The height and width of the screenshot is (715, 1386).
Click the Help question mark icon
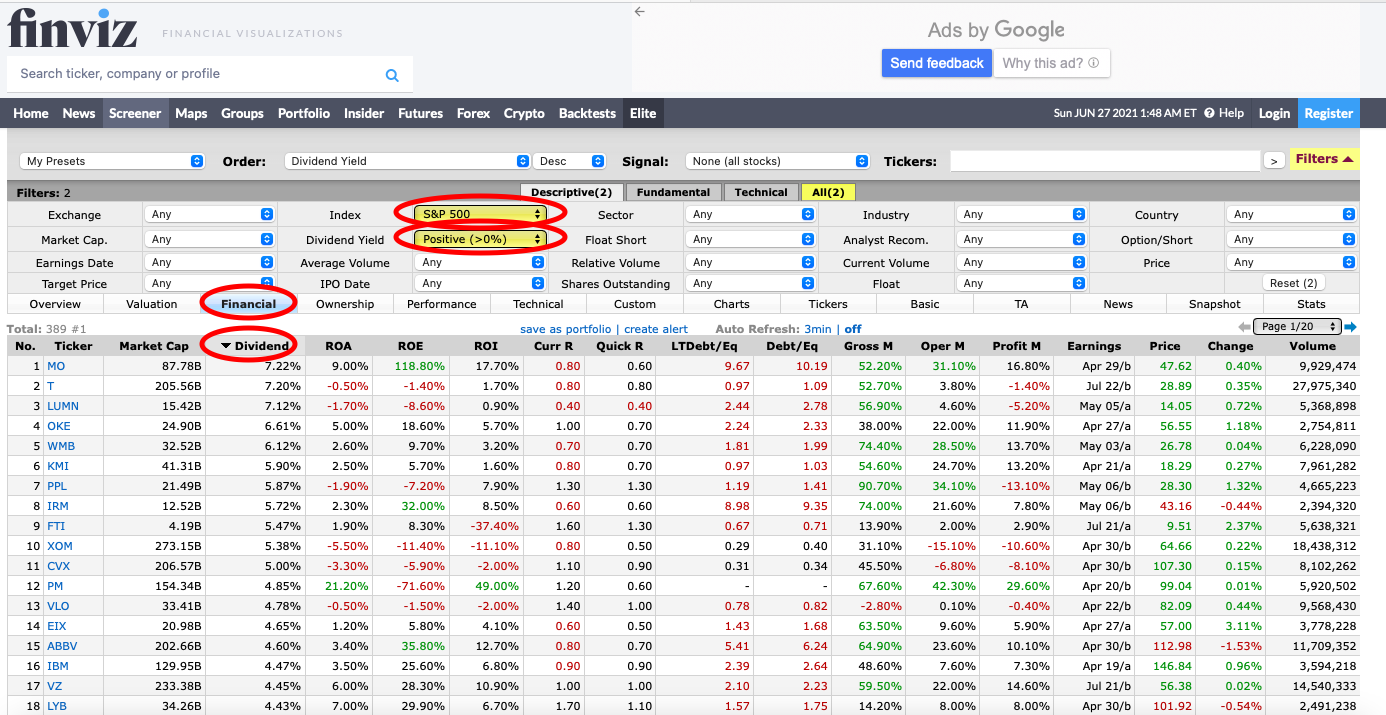tap(1209, 114)
